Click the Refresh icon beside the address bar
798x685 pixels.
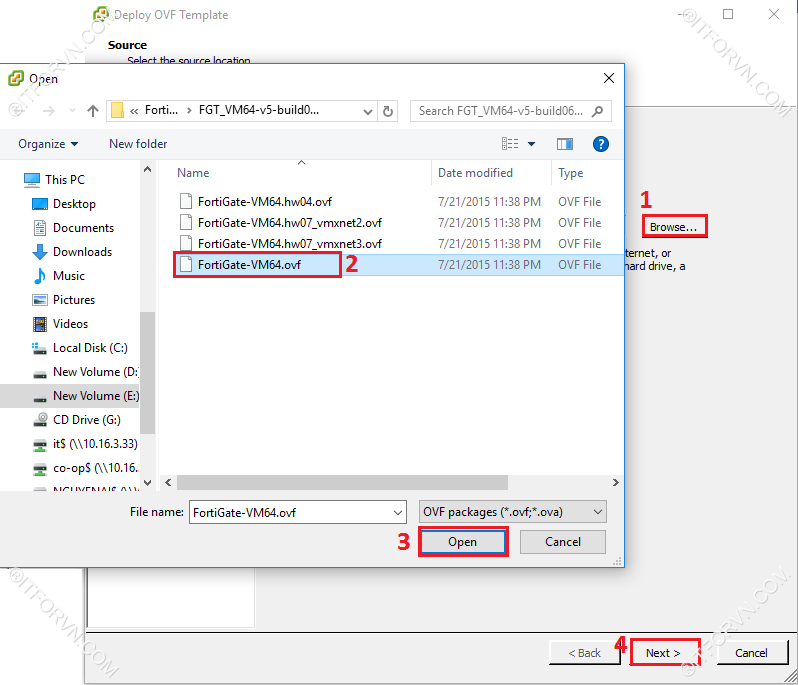click(388, 111)
